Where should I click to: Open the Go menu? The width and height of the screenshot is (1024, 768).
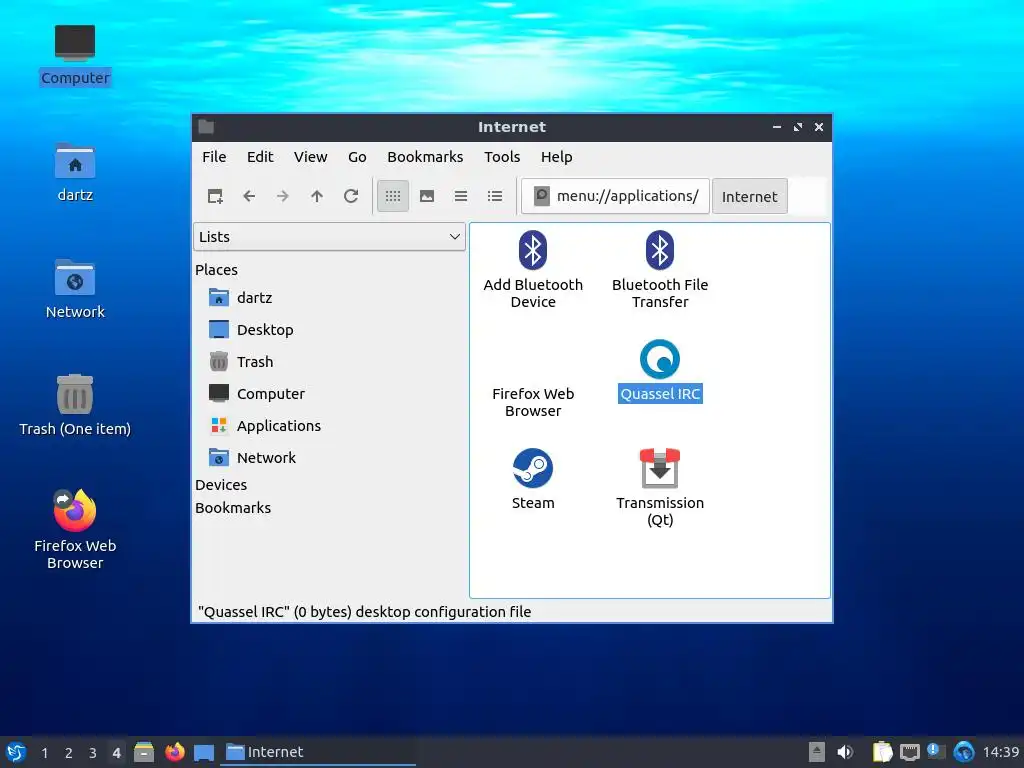(x=357, y=157)
